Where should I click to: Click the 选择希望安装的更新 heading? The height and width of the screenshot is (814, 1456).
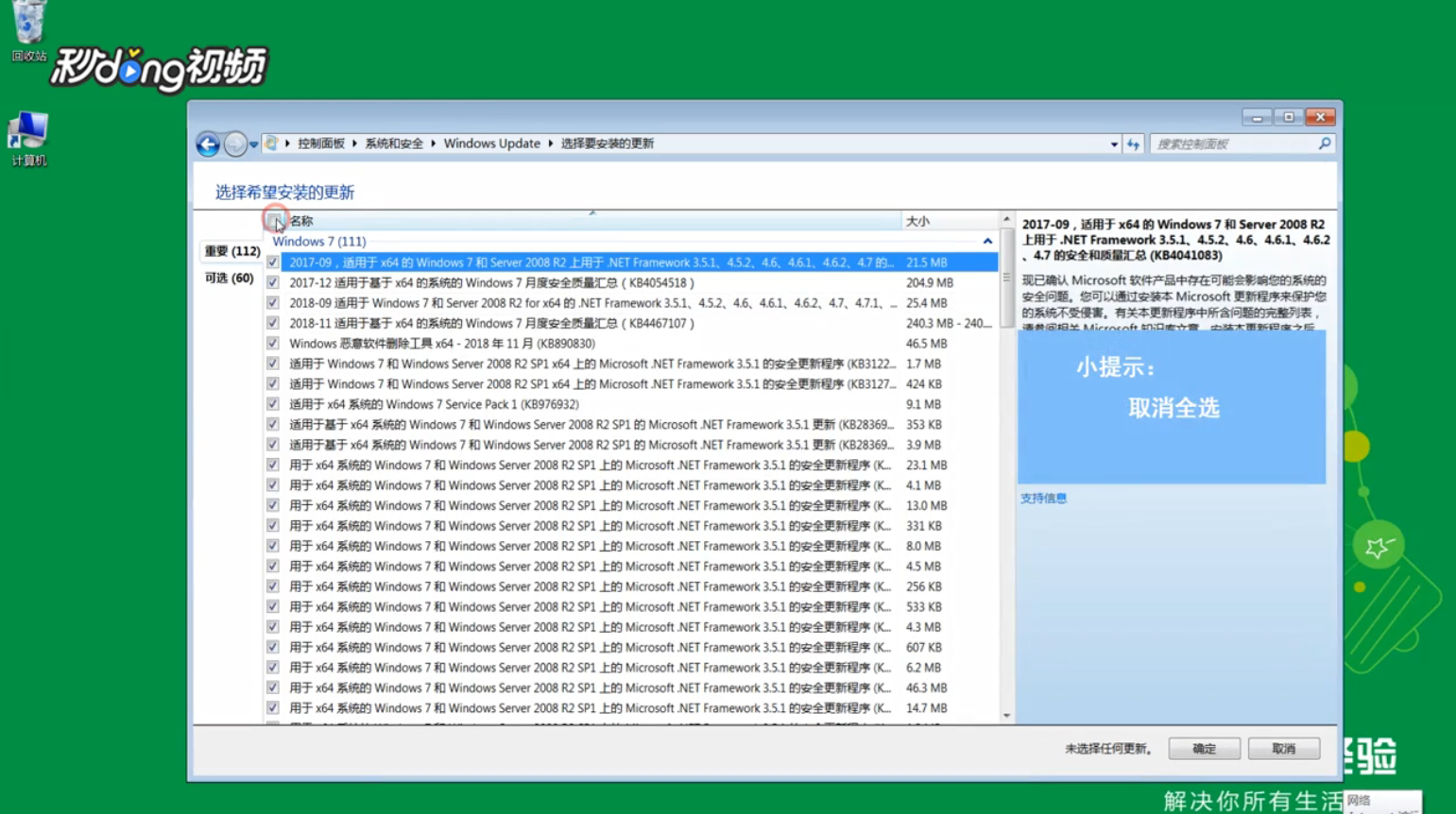click(x=284, y=193)
